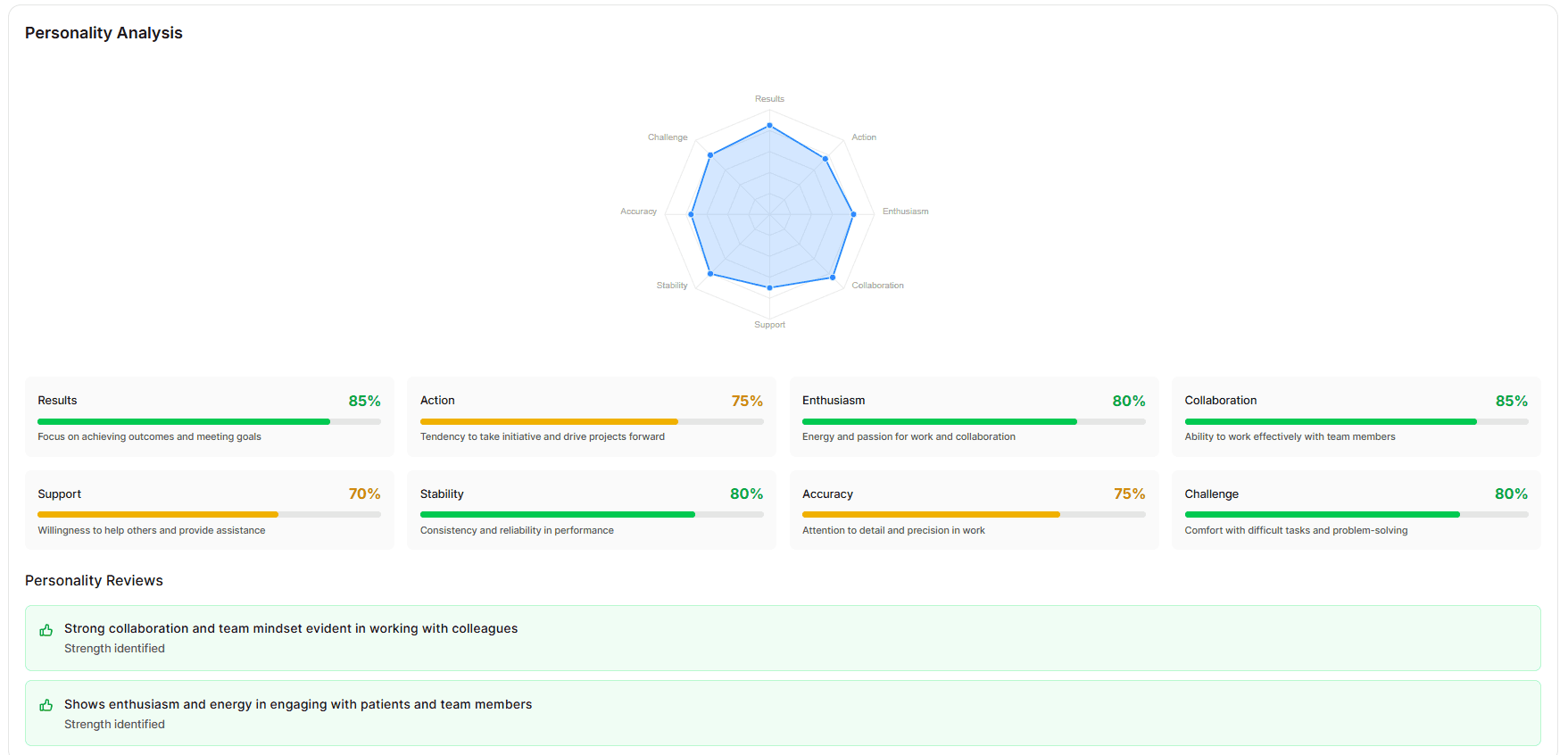This screenshot has width=1568, height=755.
Task: Select the Enthusiasm card title
Action: [x=834, y=401]
